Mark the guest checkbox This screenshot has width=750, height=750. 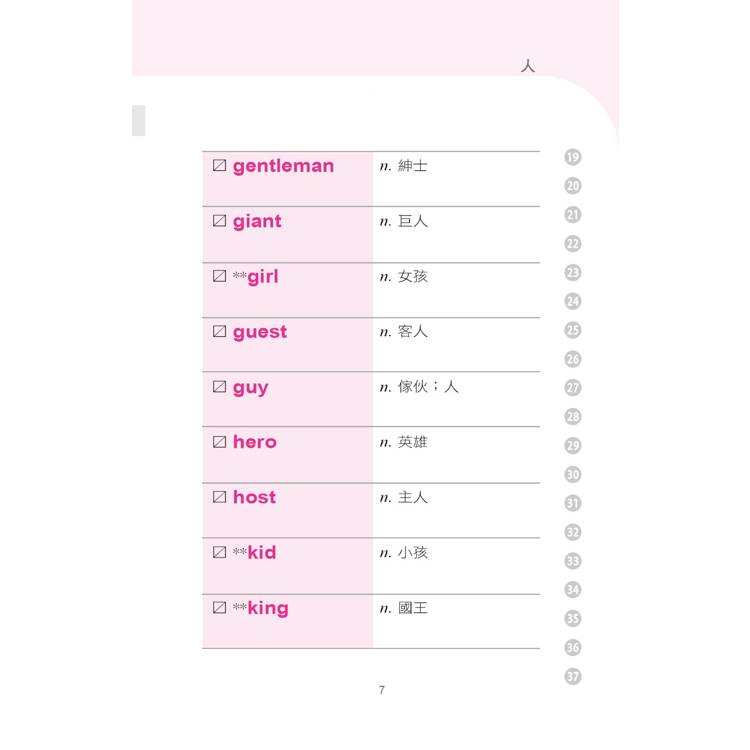click(x=220, y=332)
